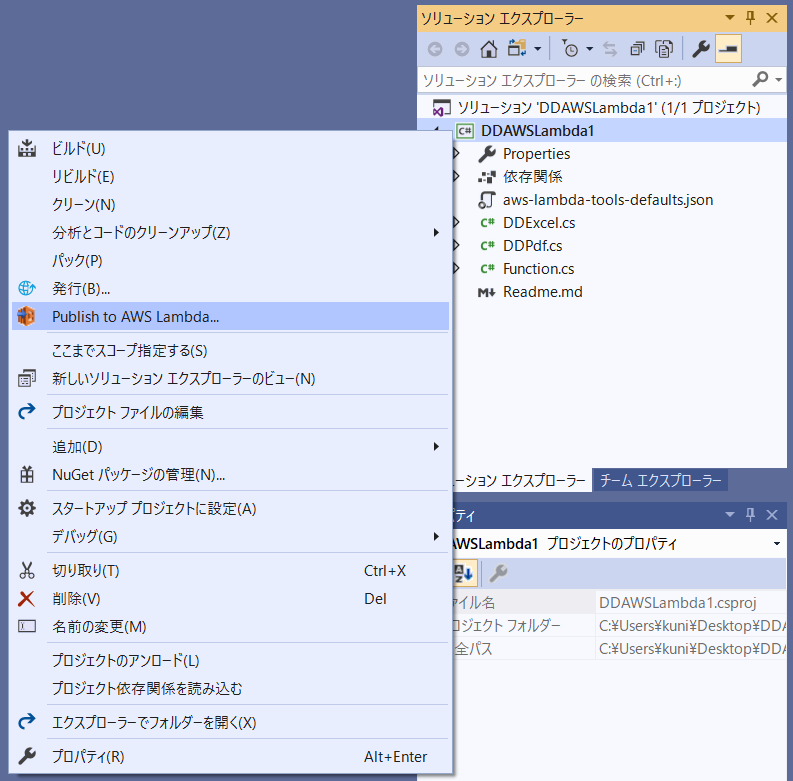Choose 名前の変更(M) from context menu
Image resolution: width=793 pixels, height=781 pixels.
coord(230,626)
